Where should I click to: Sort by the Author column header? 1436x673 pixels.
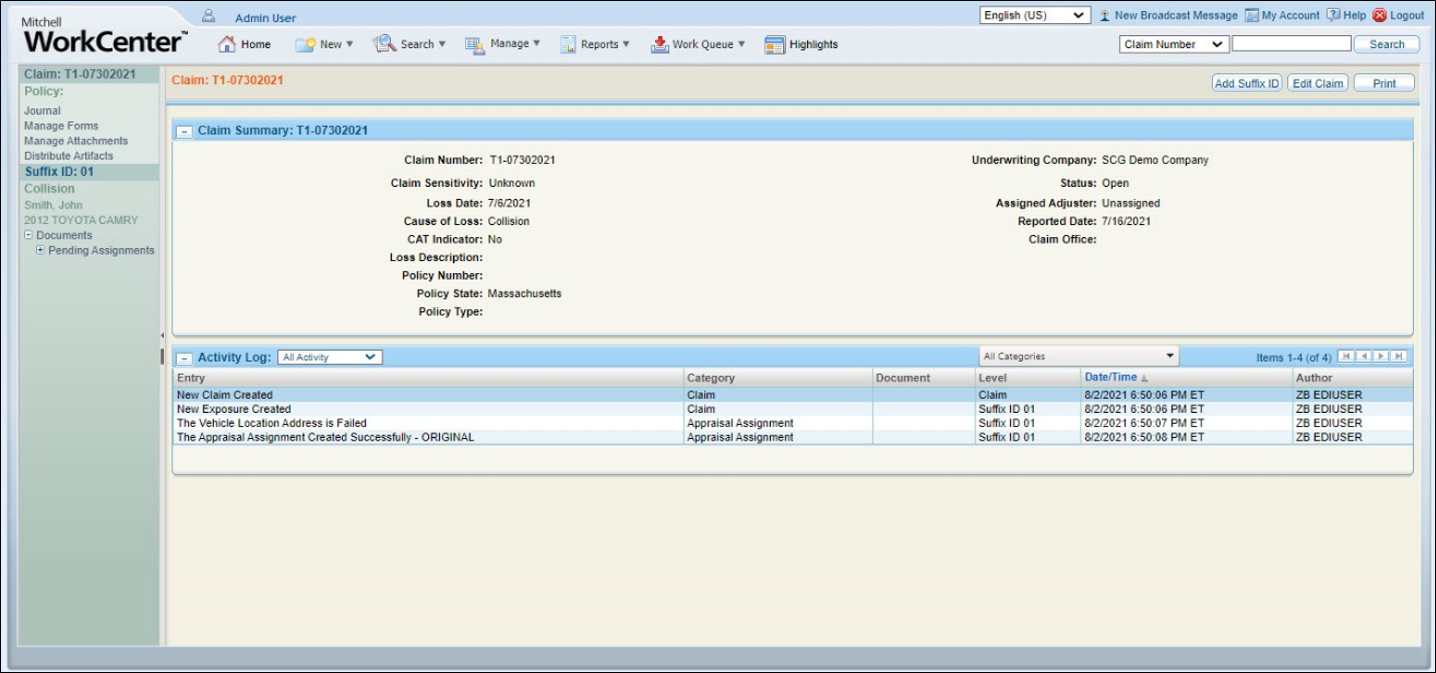coord(1353,378)
